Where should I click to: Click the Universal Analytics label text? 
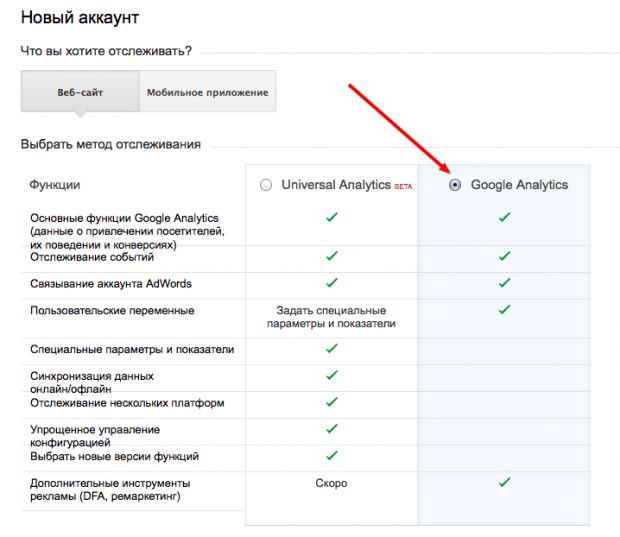pos(336,185)
